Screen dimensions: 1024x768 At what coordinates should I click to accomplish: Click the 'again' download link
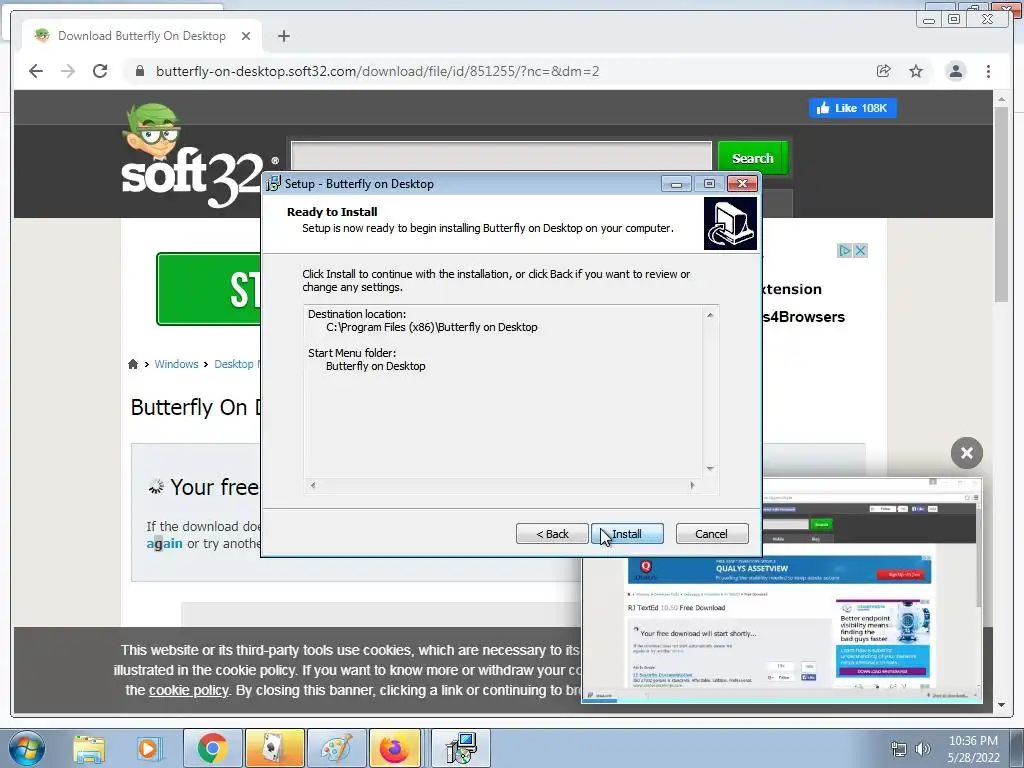click(x=165, y=543)
